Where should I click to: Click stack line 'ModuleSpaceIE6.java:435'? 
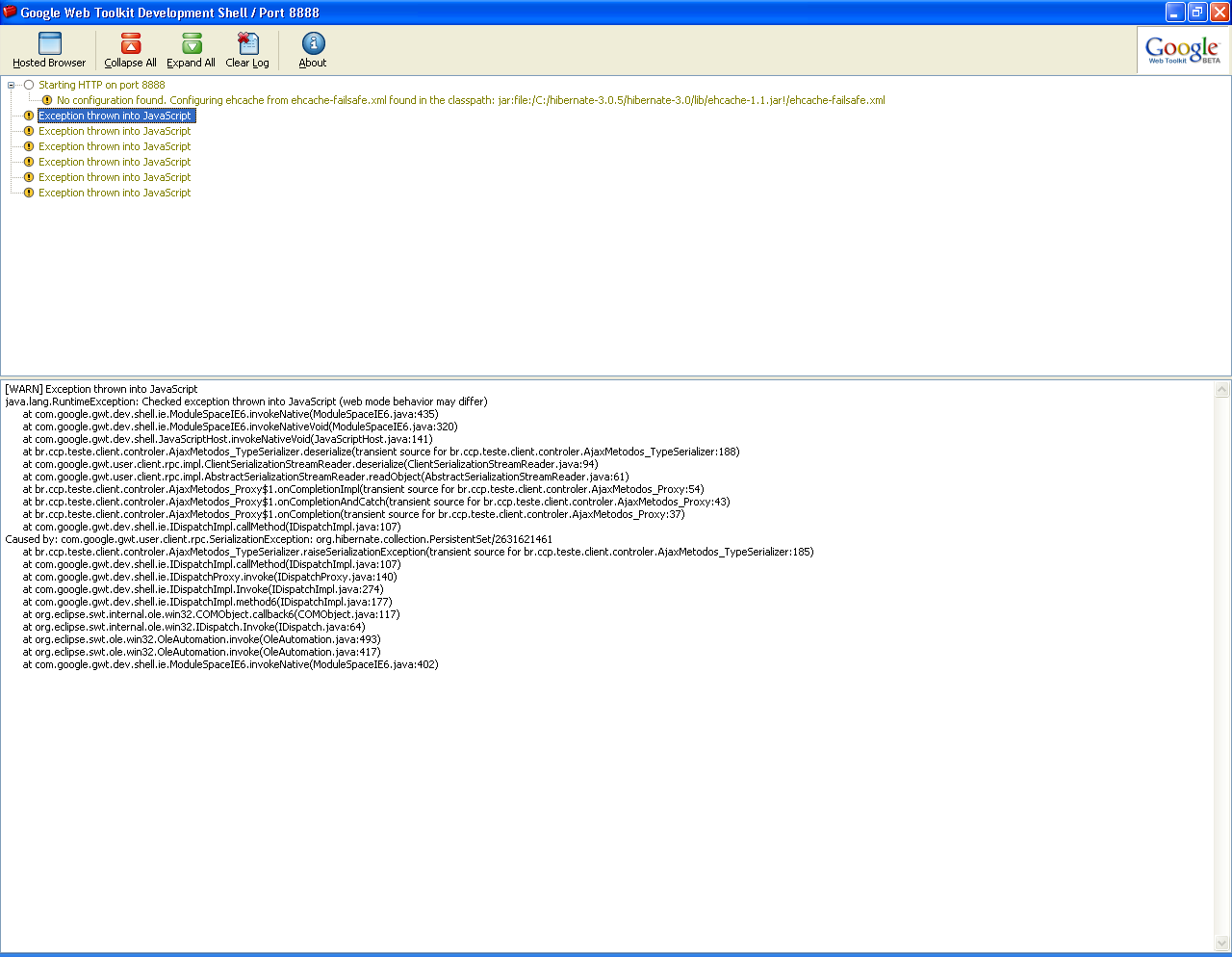point(231,414)
